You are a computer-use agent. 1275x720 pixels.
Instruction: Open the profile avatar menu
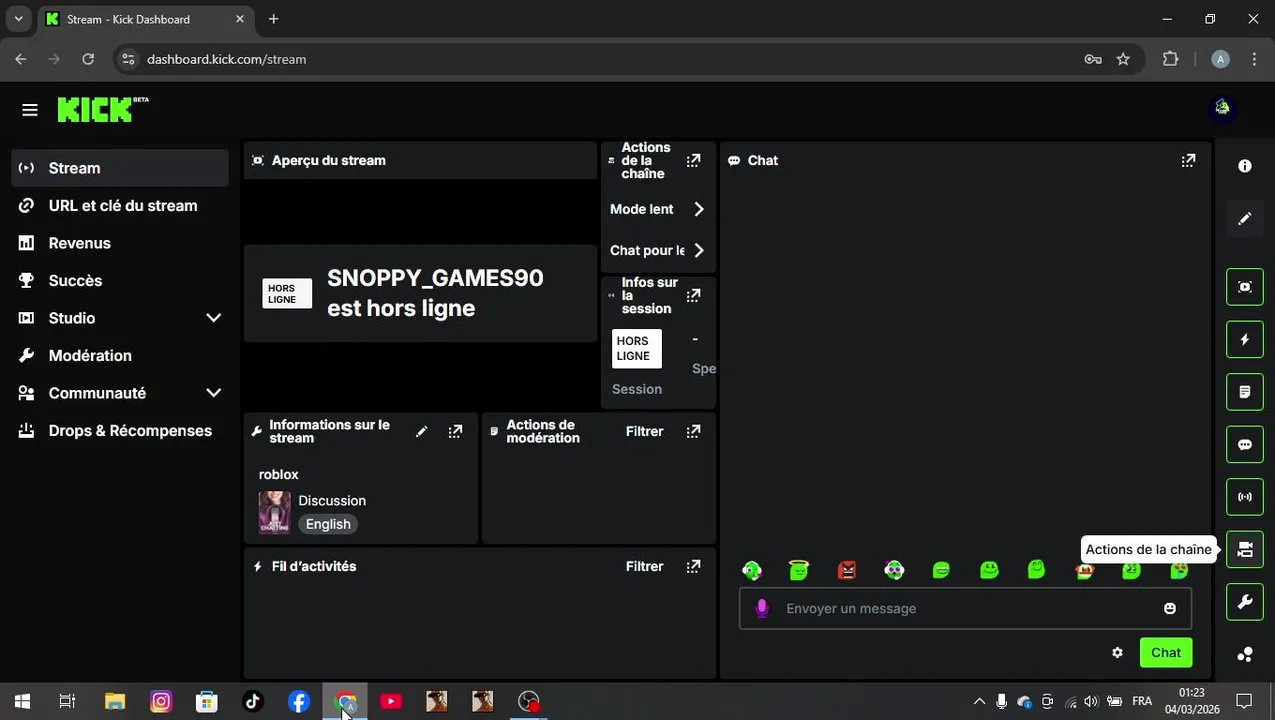coord(1222,107)
